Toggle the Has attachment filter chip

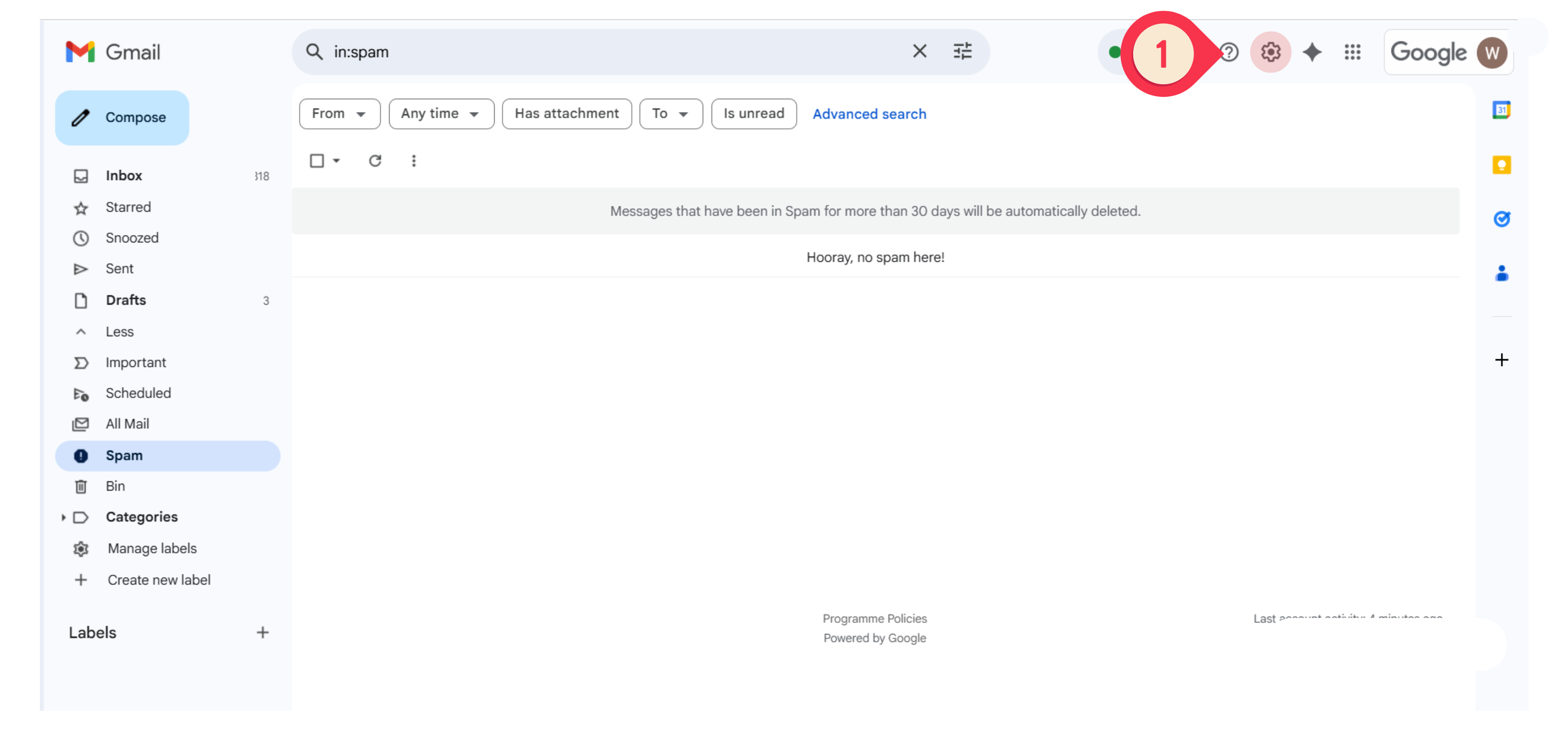566,114
